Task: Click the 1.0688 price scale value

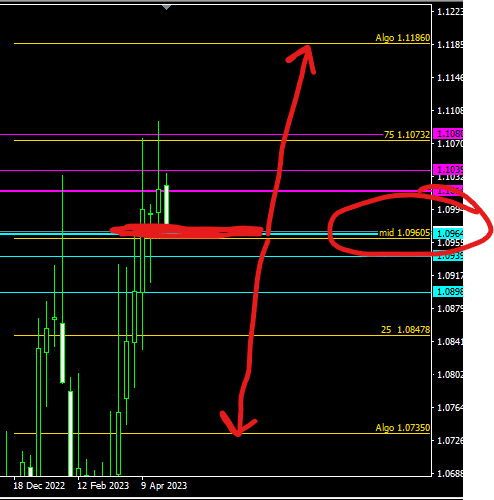Action: (x=450, y=473)
